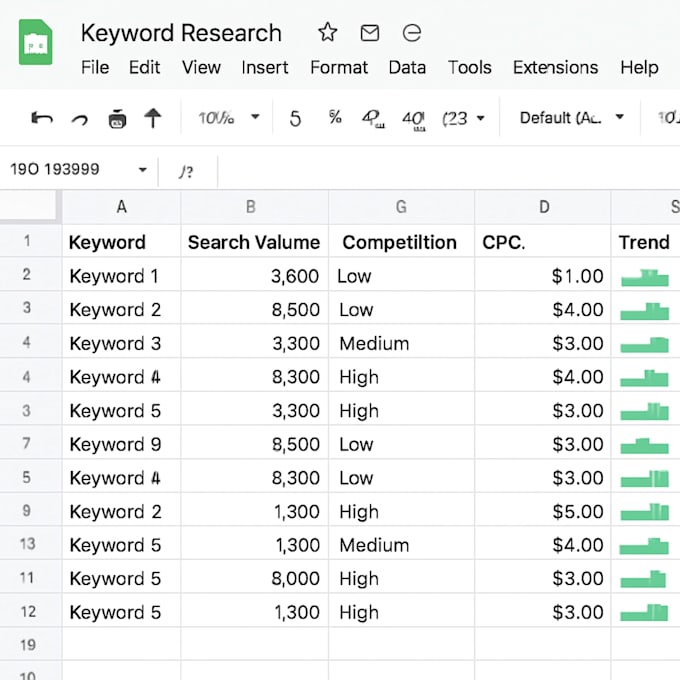680x680 pixels.
Task: Click the 'Keyword' header cell
Action: point(121,241)
